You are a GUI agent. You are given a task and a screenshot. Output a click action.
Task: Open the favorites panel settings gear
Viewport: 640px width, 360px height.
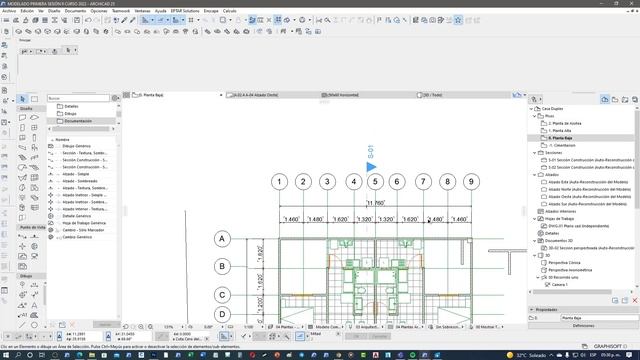[115, 98]
